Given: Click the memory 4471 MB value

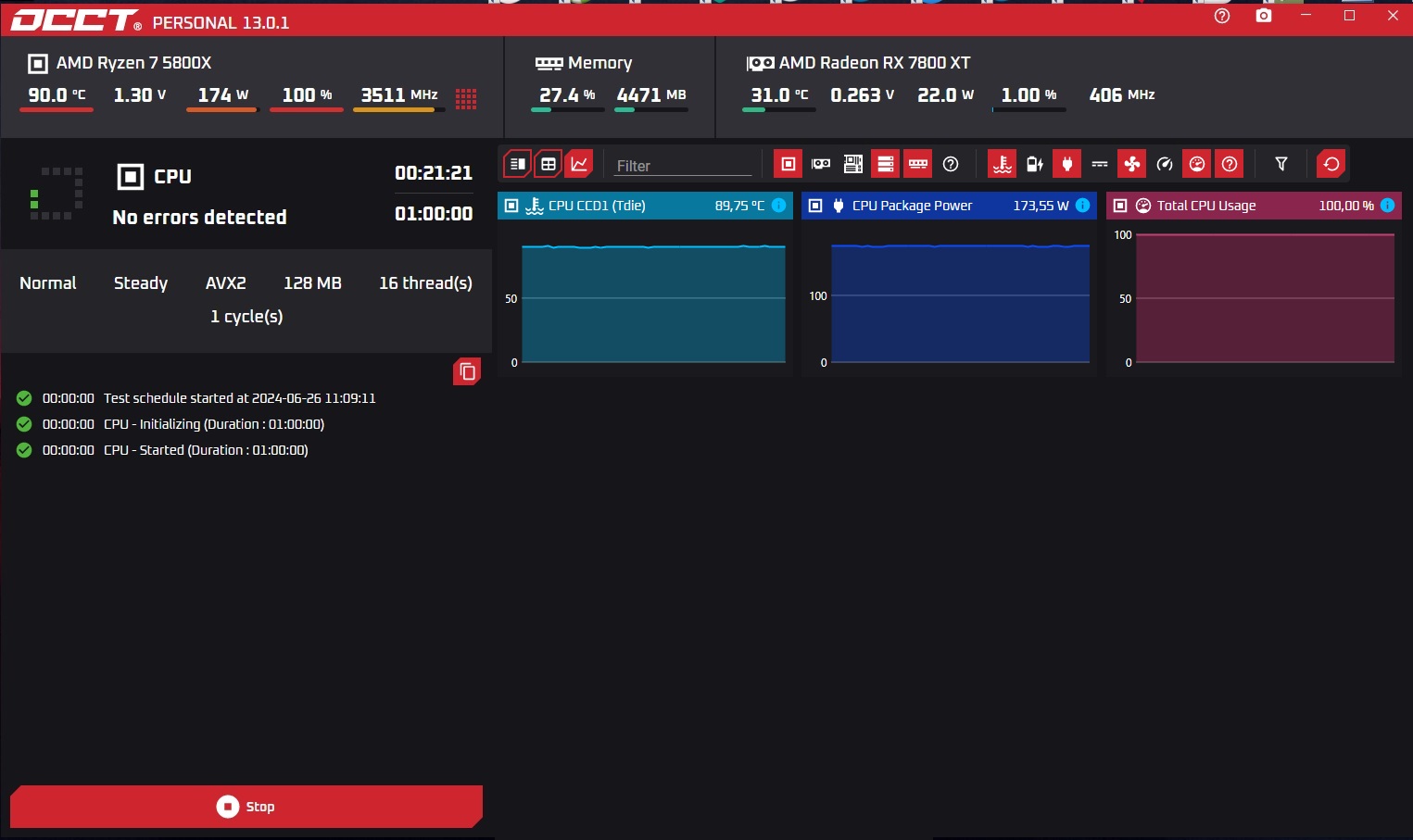Looking at the screenshot, I should pos(651,95).
